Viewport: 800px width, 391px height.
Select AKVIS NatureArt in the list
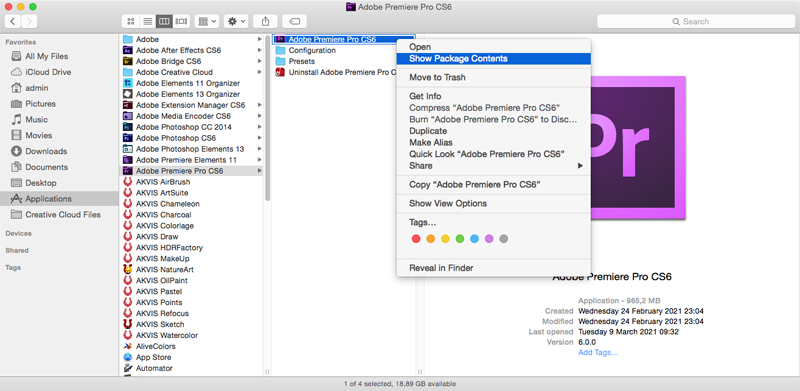pos(165,270)
